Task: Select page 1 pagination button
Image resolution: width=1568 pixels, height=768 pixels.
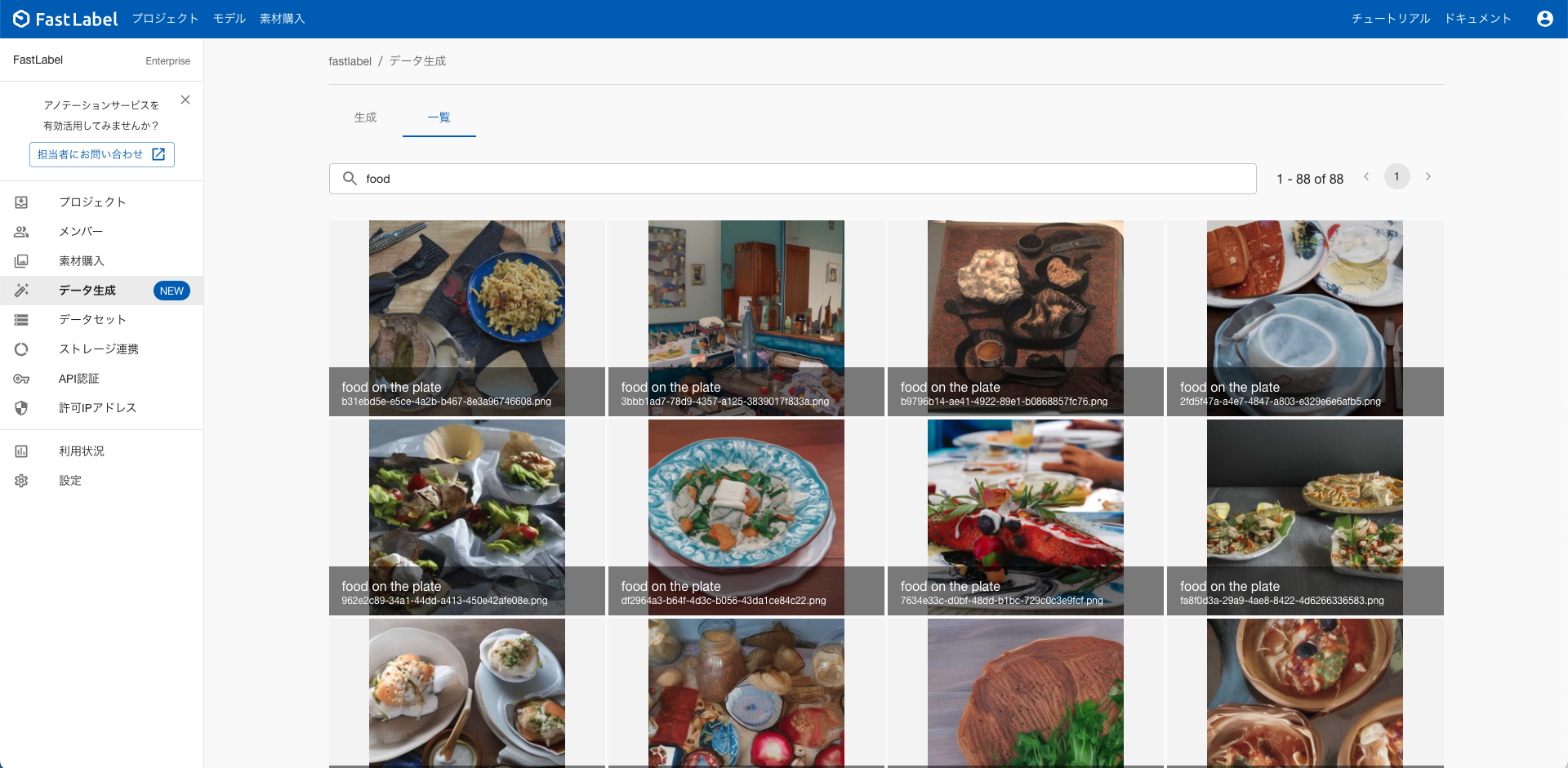Action: coord(1397,176)
